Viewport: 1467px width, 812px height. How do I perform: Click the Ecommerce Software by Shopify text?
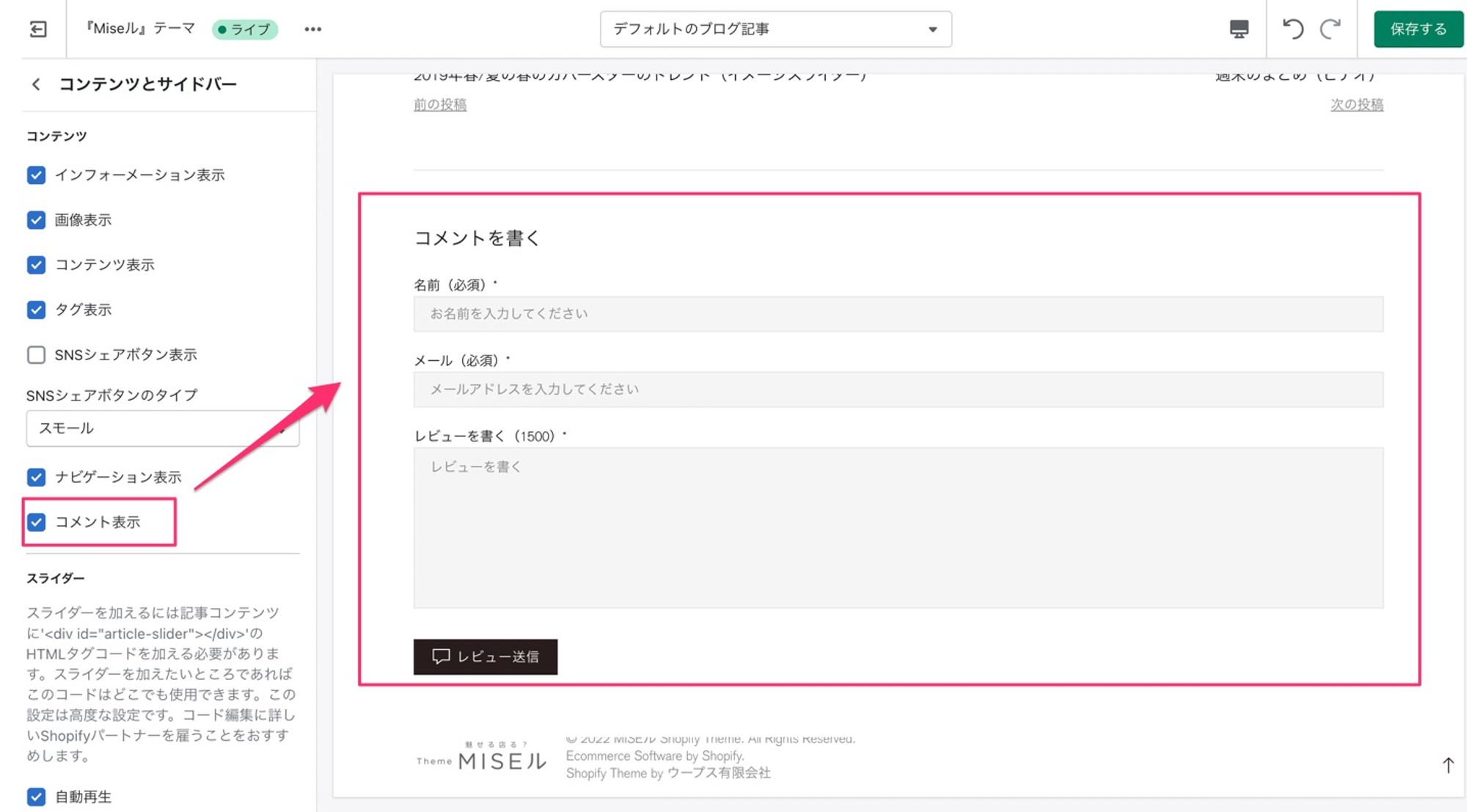[655, 756]
